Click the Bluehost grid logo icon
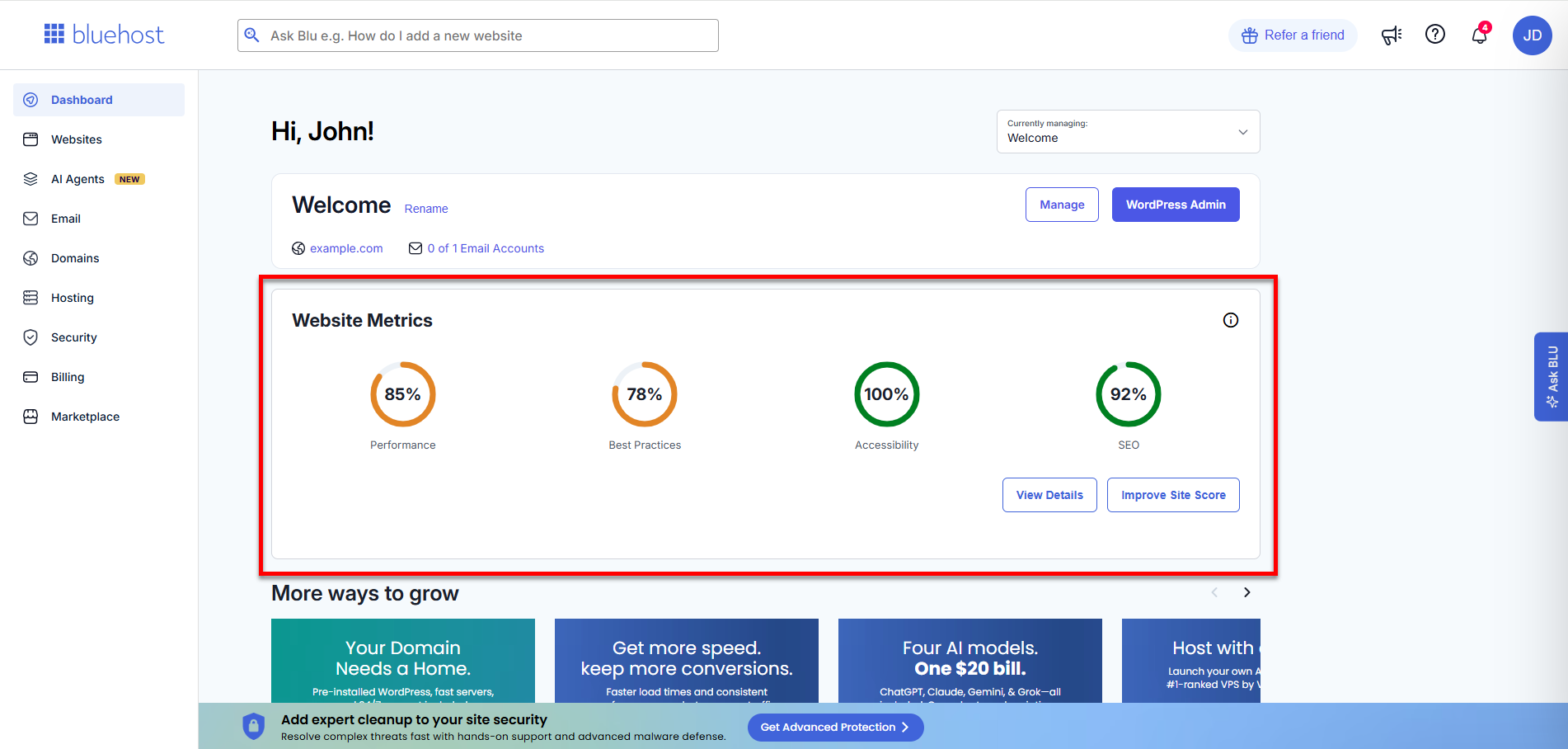This screenshot has height=749, width=1568. pos(54,34)
